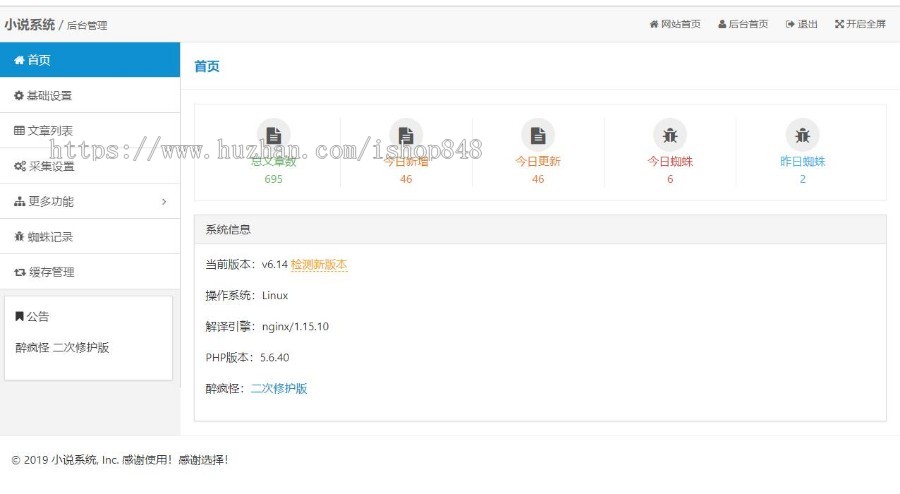
Task: Click the refresh icon beside 缓存管理
Action: (x=20, y=272)
